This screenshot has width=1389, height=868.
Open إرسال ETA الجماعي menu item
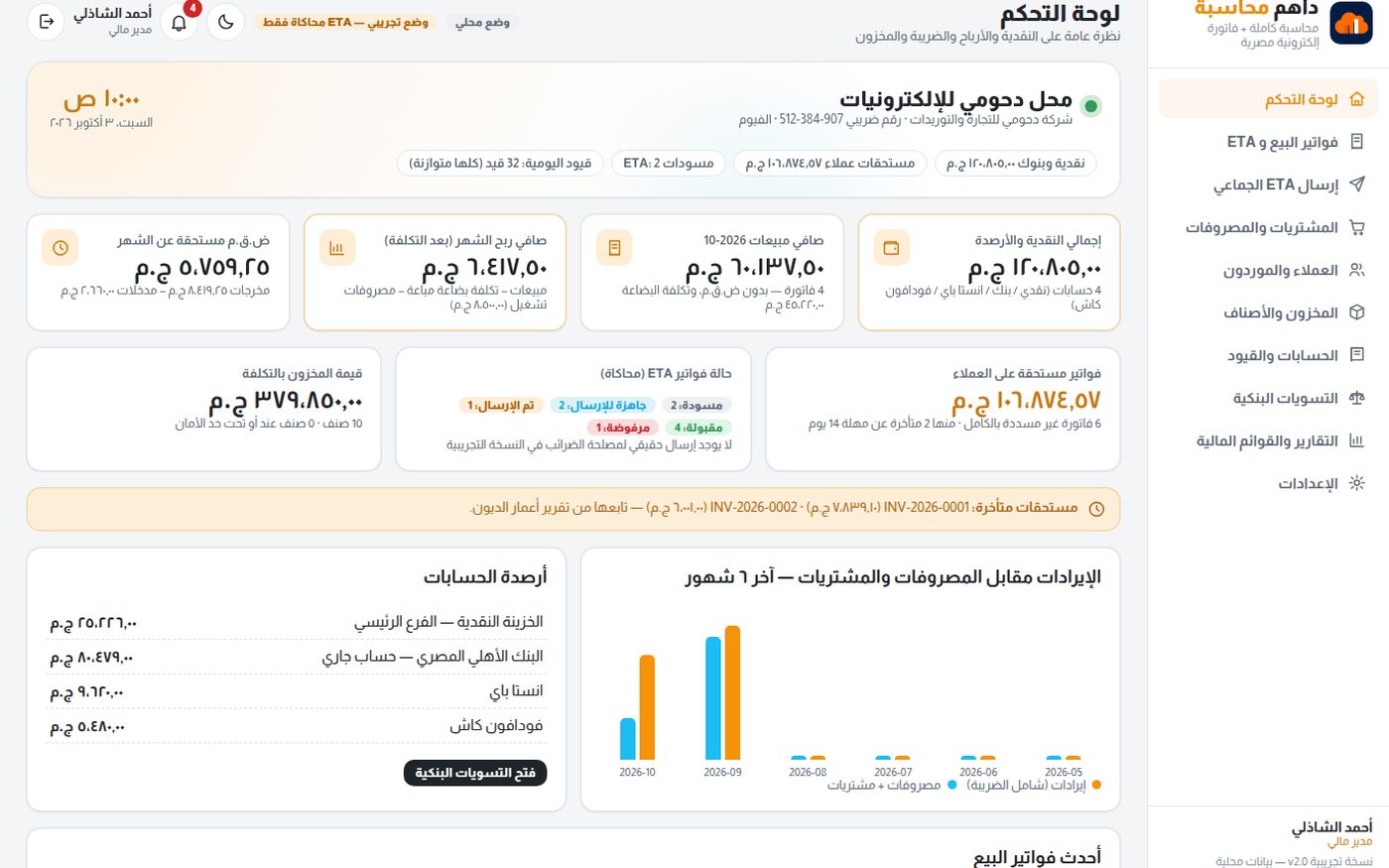[1267, 185]
